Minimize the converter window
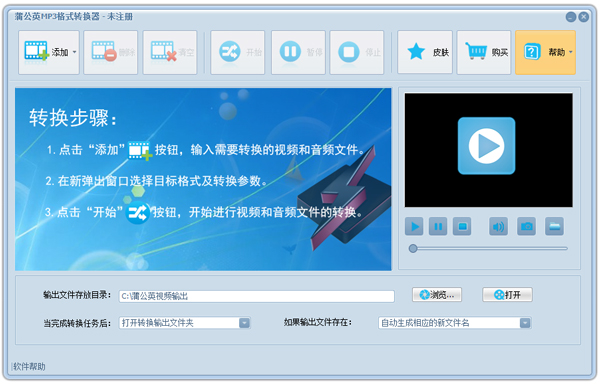Image resolution: width=600 pixels, height=384 pixels. coord(571,17)
